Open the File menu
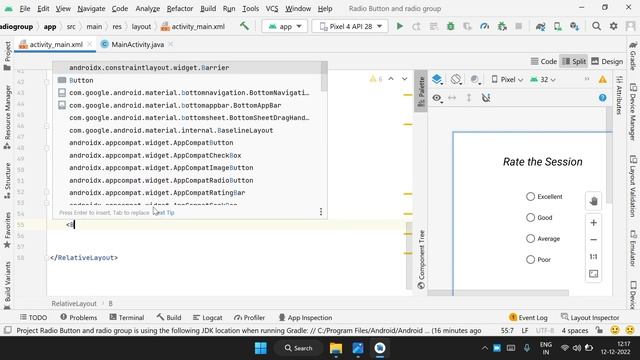This screenshot has width=640, height=360. (24, 9)
